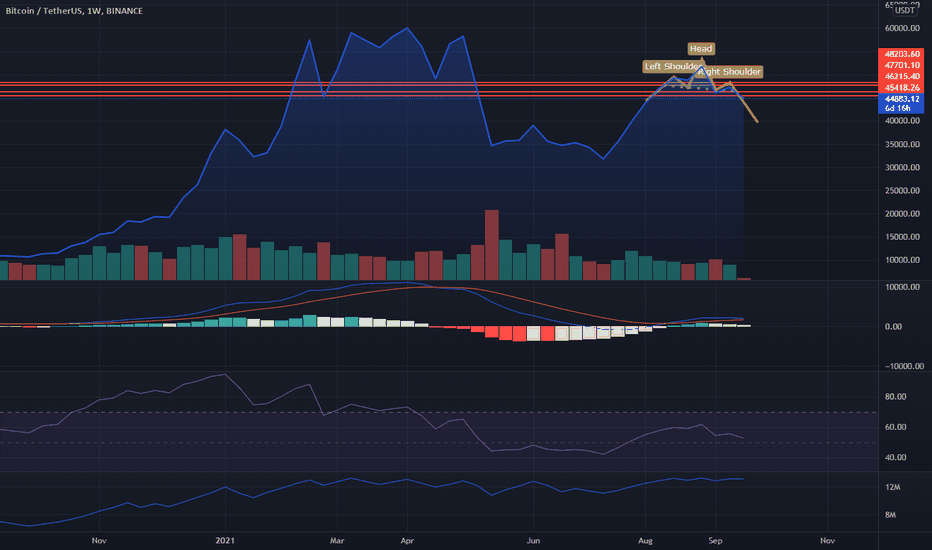The height and width of the screenshot is (550, 932).
Task: Click the 30000.00 price axis label
Action: click(902, 168)
